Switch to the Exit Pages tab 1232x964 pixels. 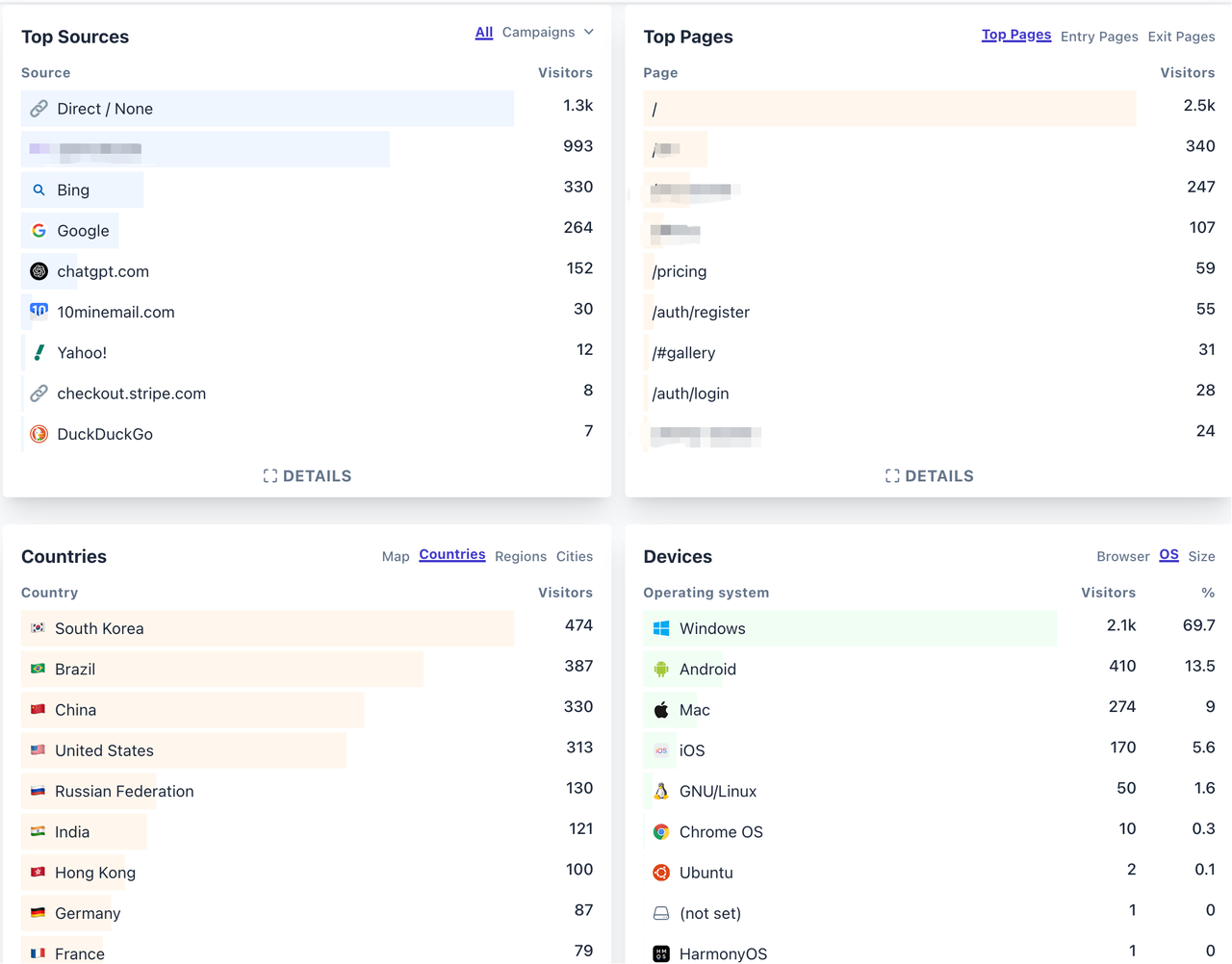[1181, 37]
